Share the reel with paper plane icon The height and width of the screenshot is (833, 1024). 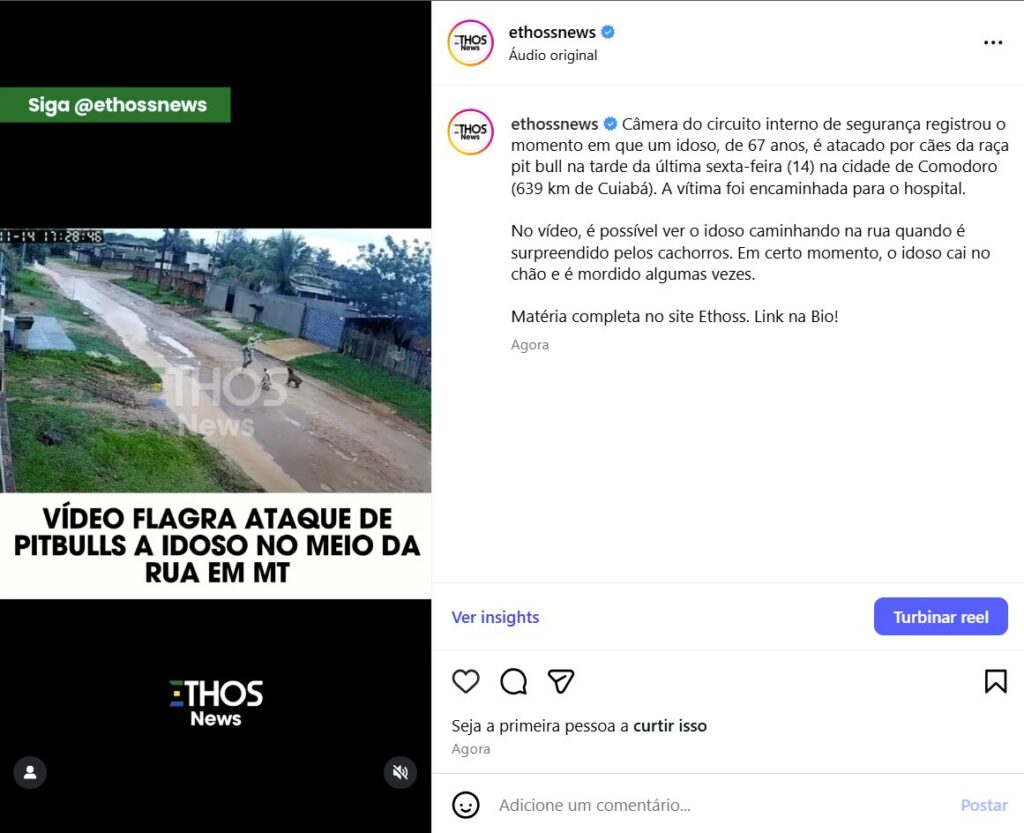coord(561,682)
